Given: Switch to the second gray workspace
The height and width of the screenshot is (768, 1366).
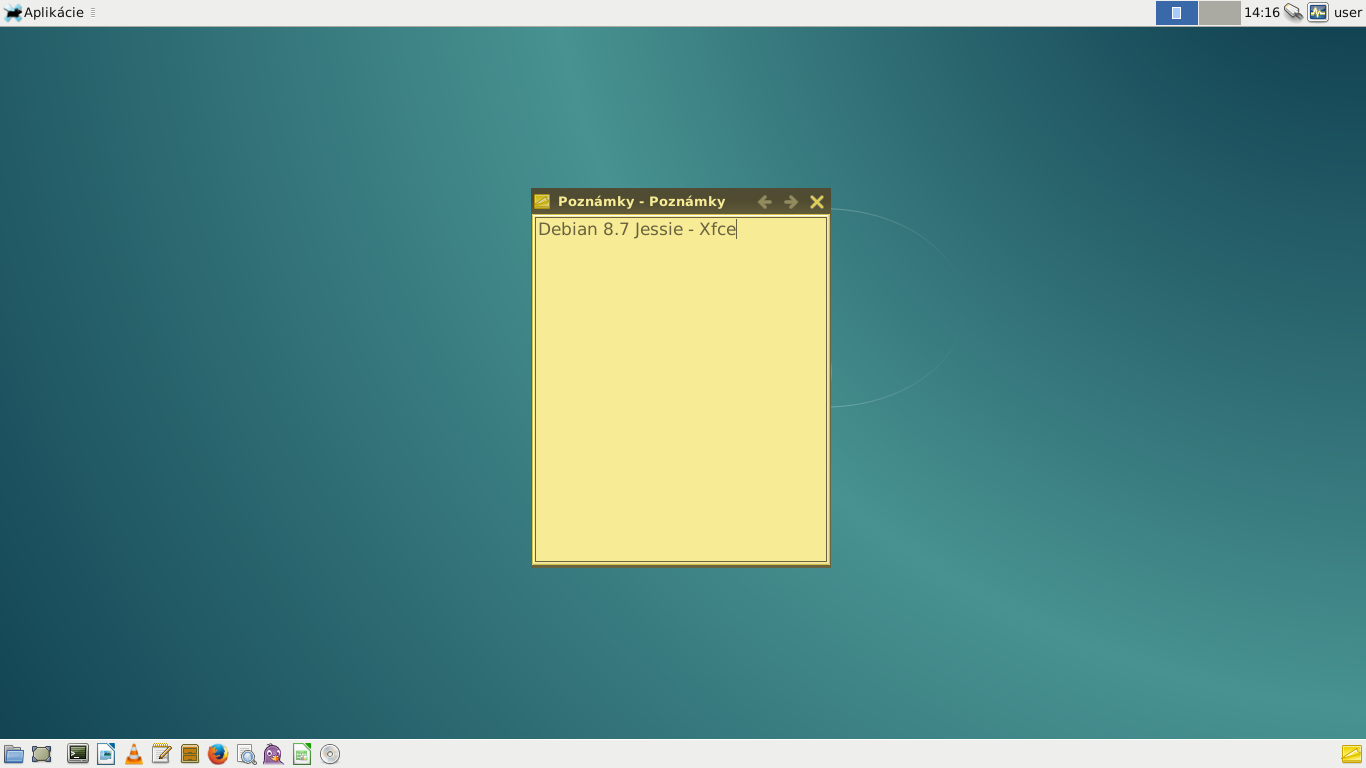Looking at the screenshot, I should click(1219, 13).
